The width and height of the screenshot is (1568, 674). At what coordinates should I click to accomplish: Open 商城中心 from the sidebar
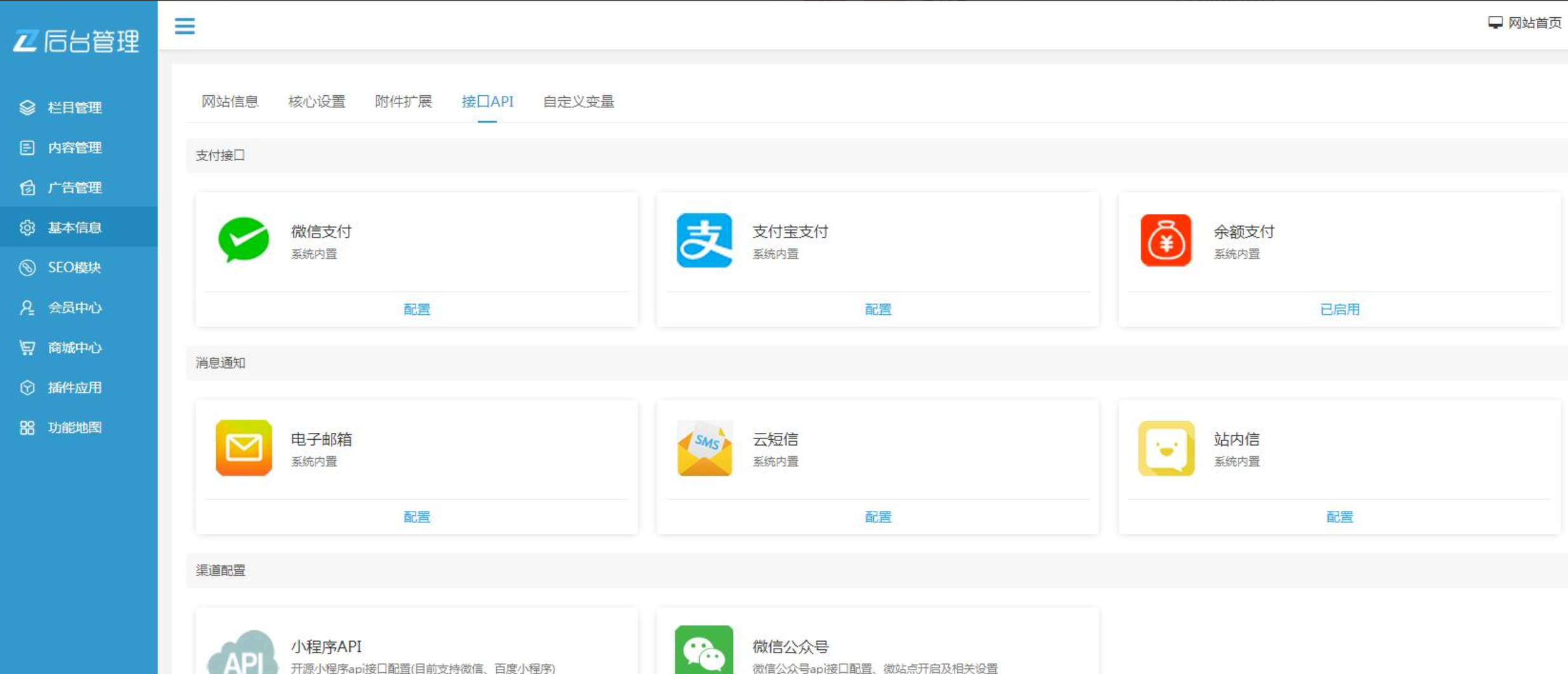79,347
